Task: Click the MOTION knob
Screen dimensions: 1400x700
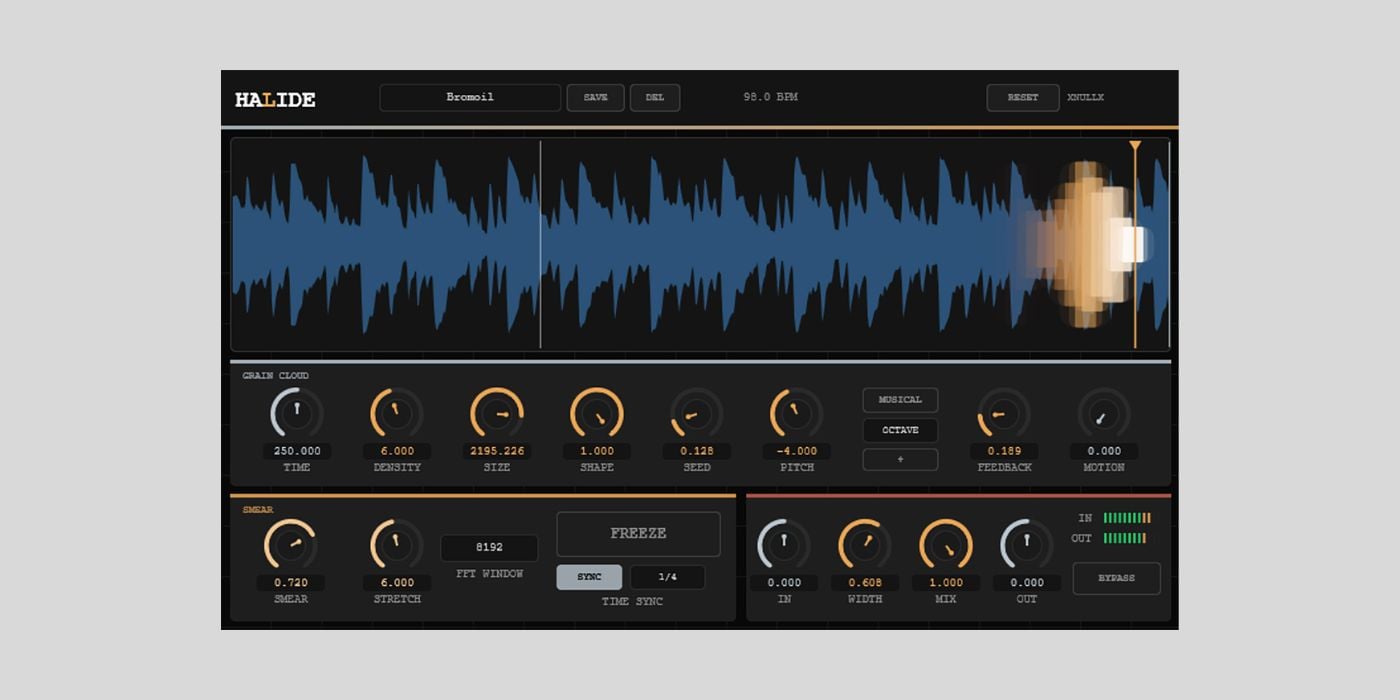Action: click(x=1104, y=413)
